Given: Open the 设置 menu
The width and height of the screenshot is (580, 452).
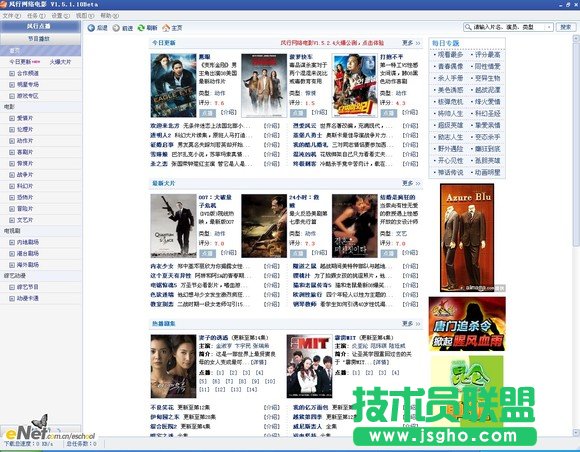Looking at the screenshot, I should 60,16.
